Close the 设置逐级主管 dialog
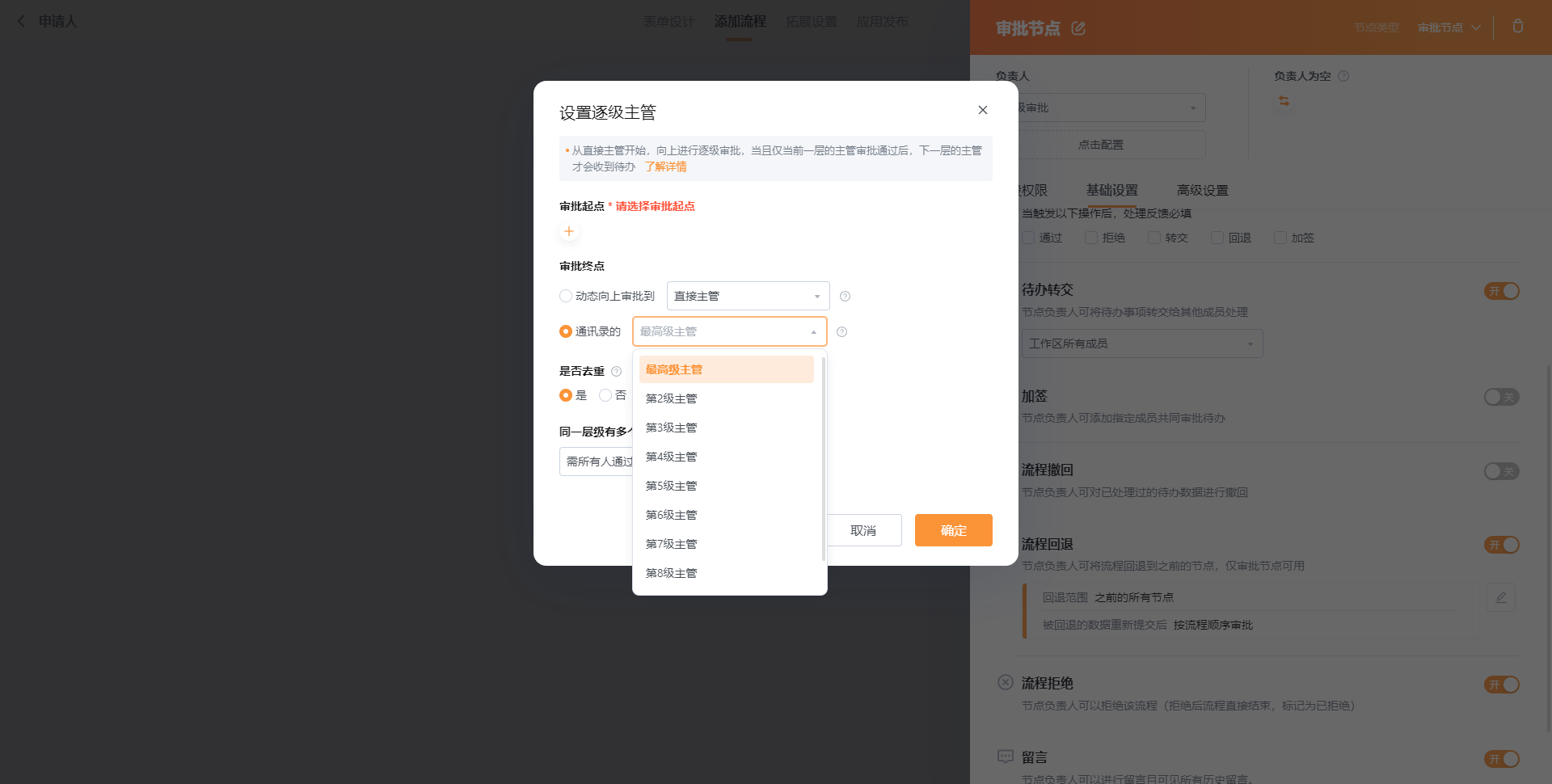Image resolution: width=1552 pixels, height=784 pixels. tap(983, 110)
